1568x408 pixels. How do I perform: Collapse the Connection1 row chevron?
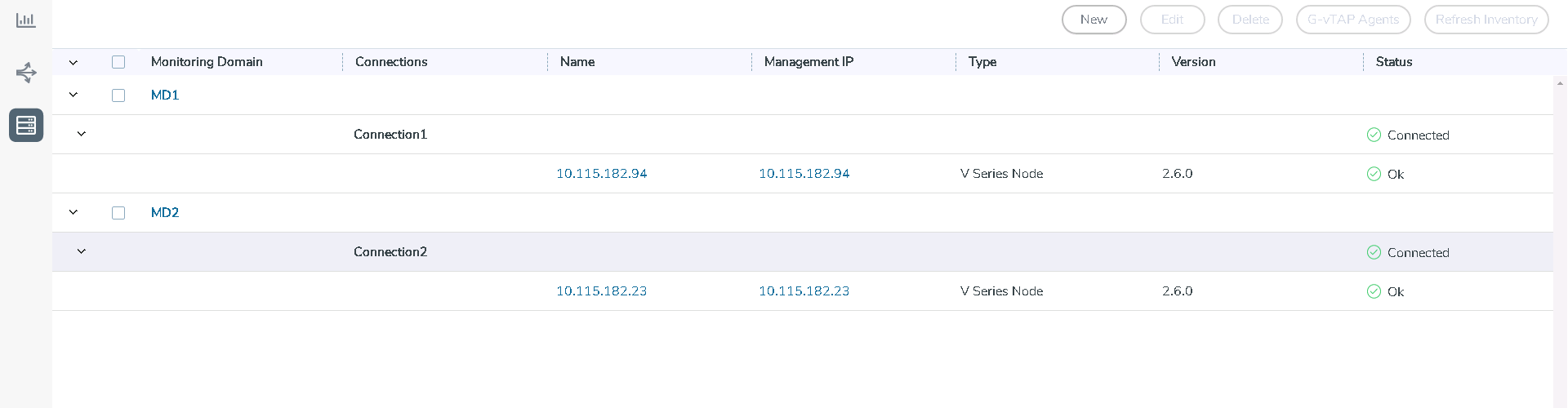pos(82,134)
